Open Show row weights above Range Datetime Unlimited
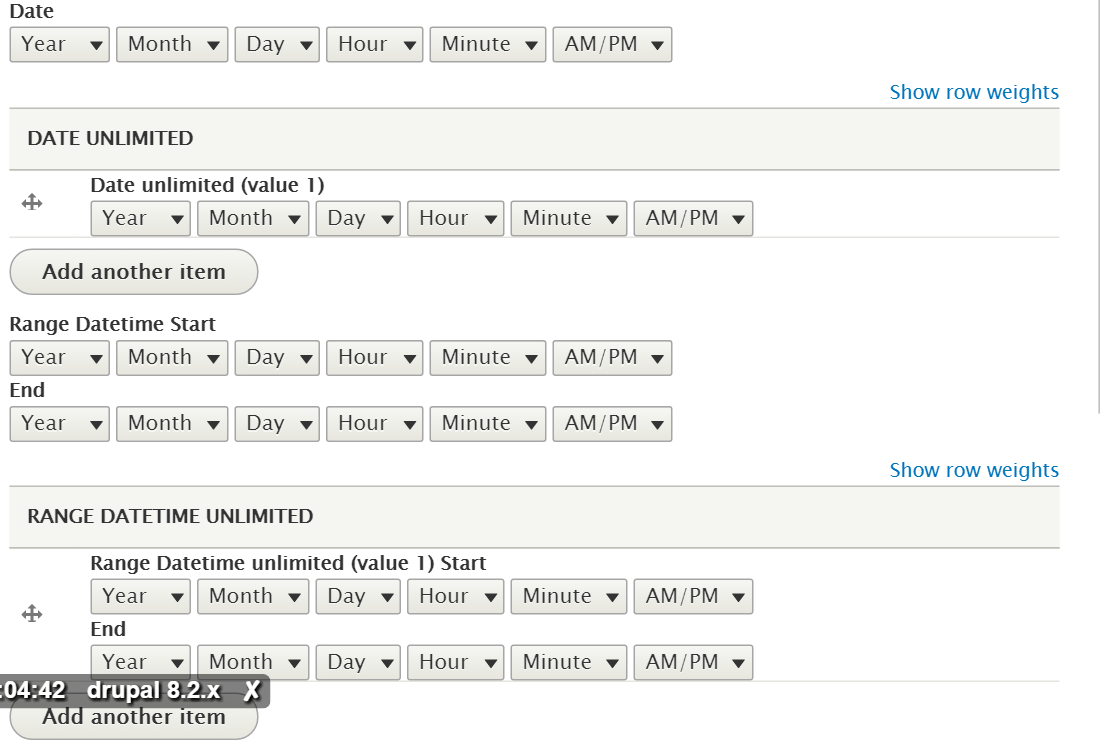 (x=973, y=469)
